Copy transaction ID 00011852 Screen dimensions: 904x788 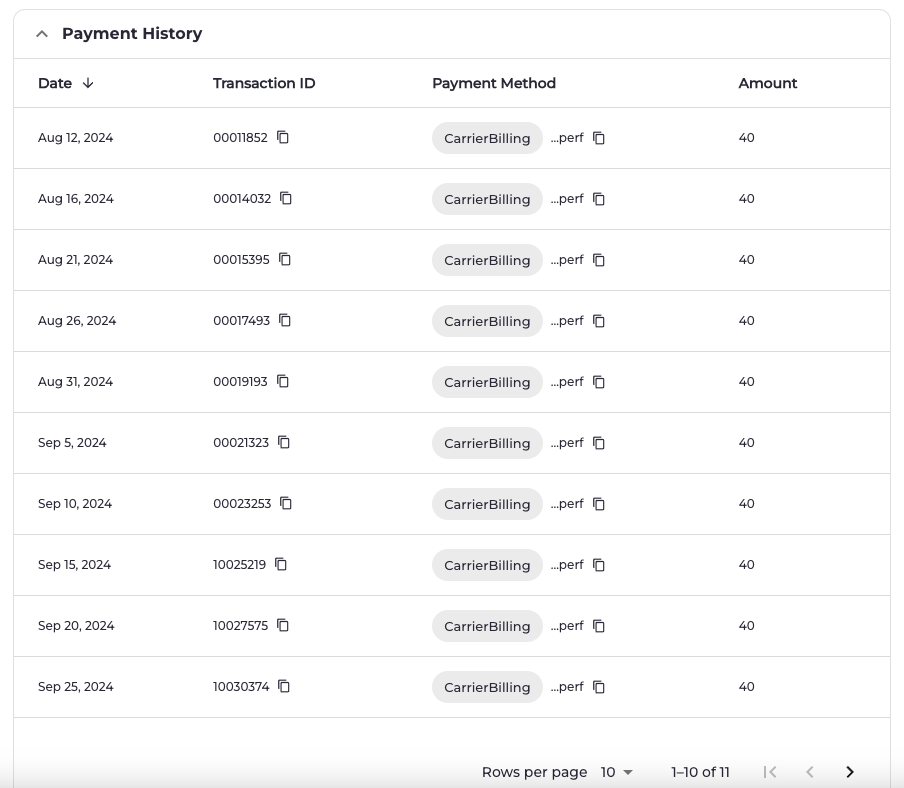point(282,137)
